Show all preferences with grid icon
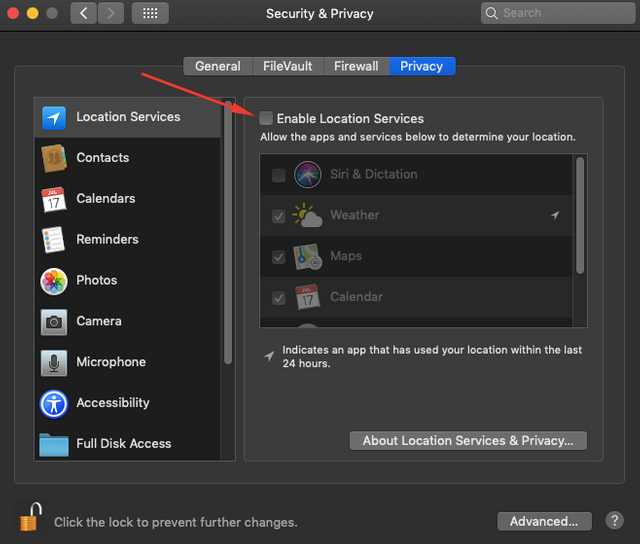 pyautogui.click(x=150, y=13)
